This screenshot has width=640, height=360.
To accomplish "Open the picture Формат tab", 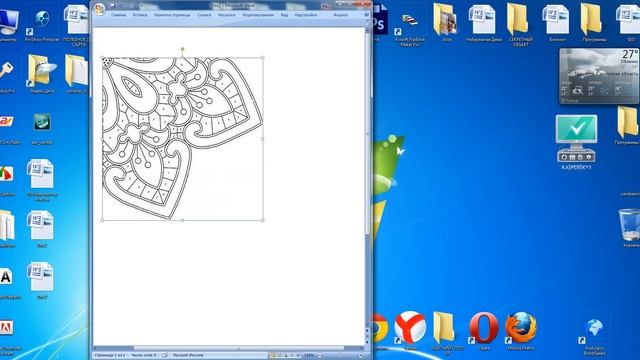I will coord(341,15).
